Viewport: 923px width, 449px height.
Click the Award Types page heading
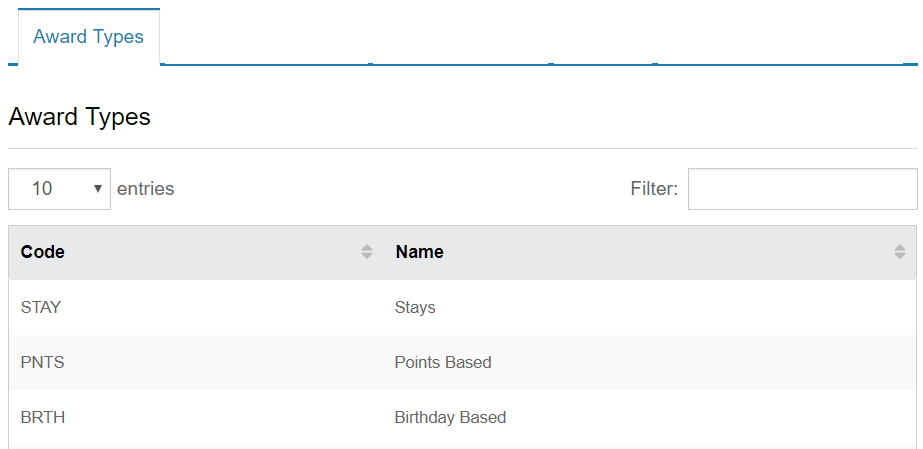(79, 117)
